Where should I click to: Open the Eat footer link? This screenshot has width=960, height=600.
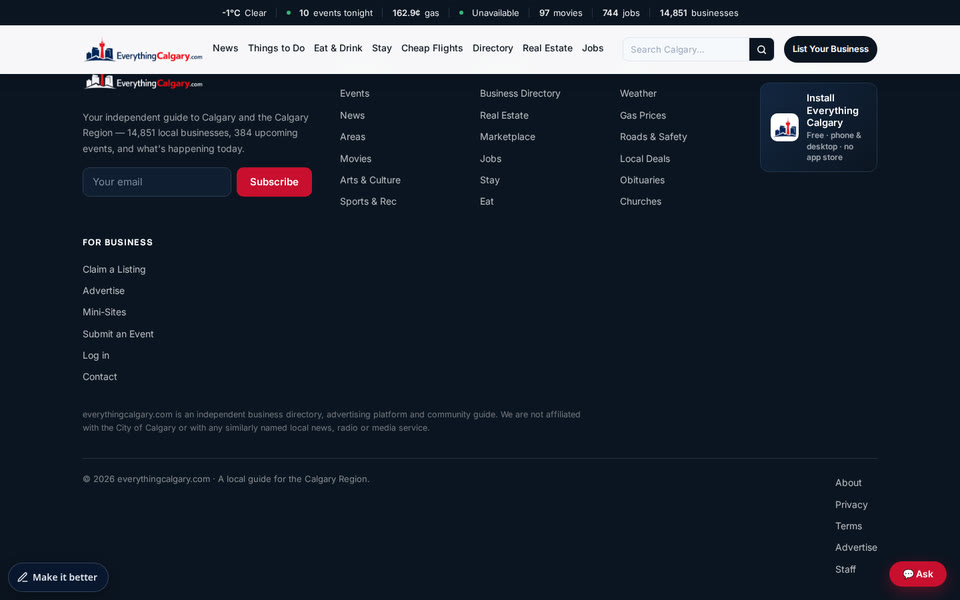tap(487, 201)
